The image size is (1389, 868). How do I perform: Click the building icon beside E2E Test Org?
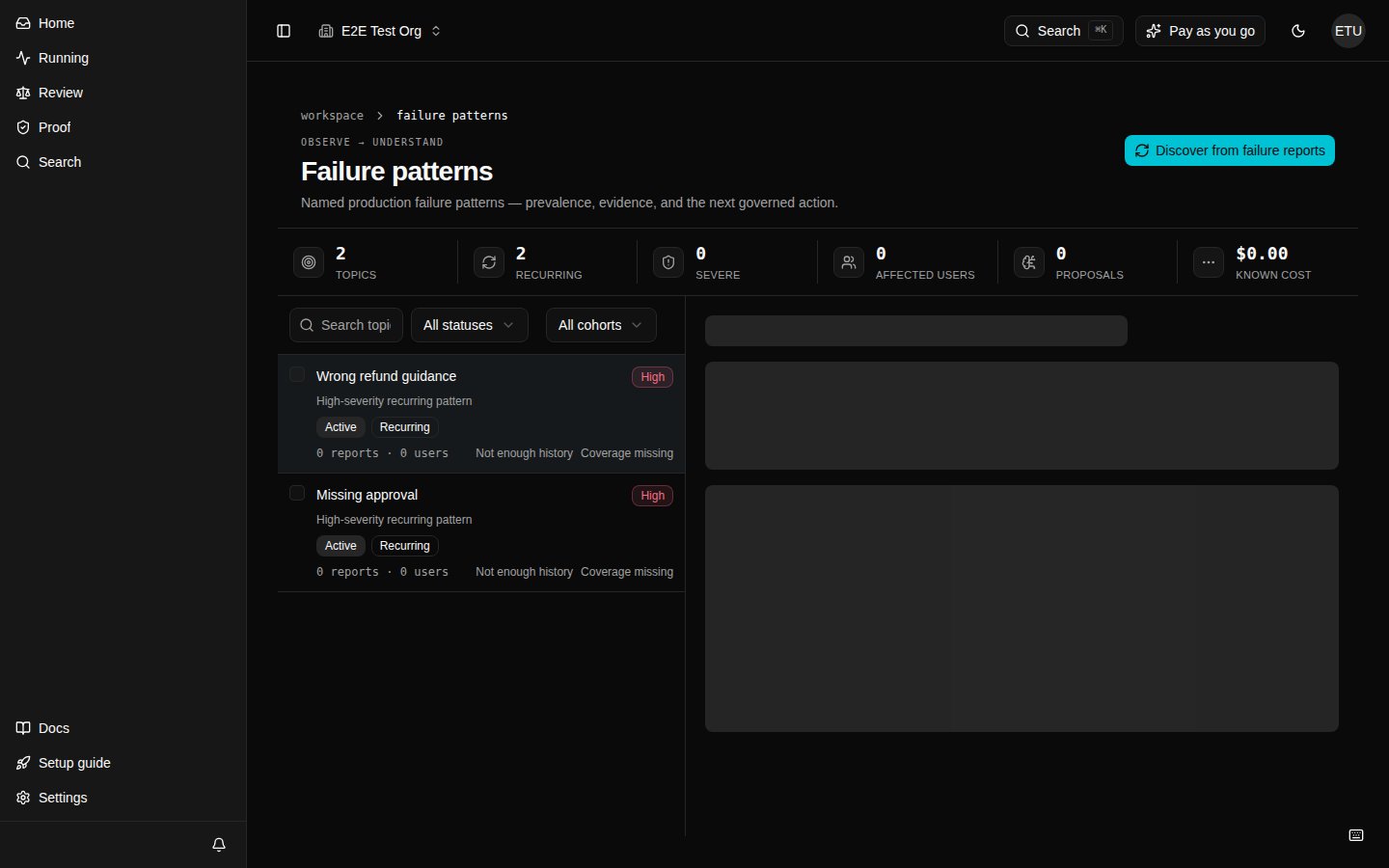pyautogui.click(x=326, y=31)
